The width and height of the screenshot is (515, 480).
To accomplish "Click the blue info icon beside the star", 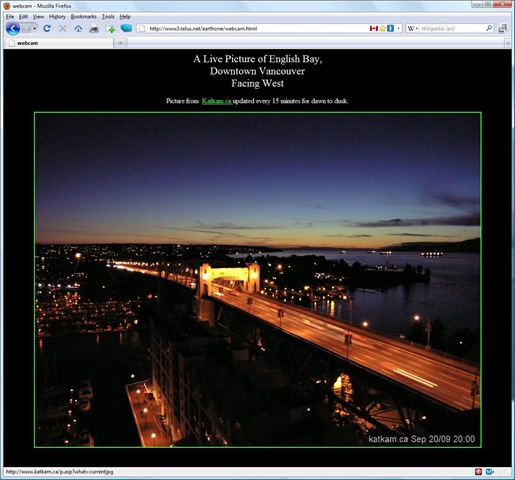I will [x=390, y=29].
